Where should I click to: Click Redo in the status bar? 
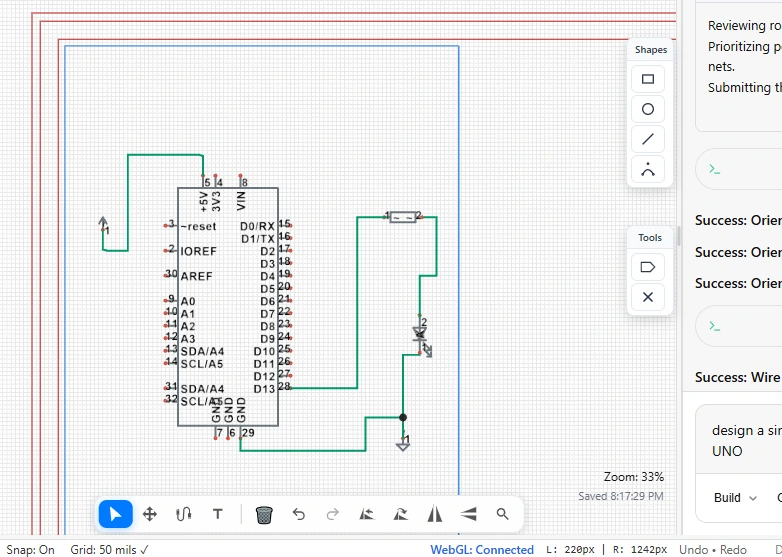coord(733,550)
